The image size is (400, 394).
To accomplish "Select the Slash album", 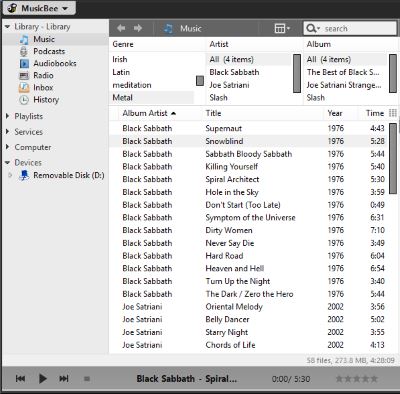I will click(315, 98).
